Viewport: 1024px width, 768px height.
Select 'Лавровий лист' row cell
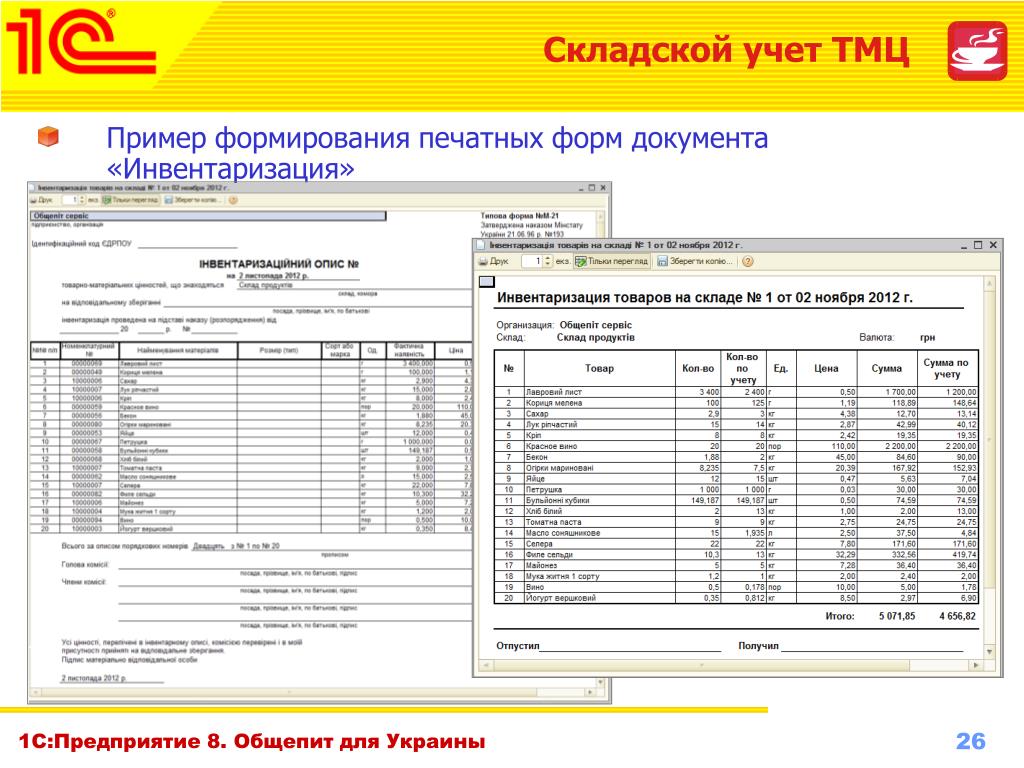click(600, 392)
